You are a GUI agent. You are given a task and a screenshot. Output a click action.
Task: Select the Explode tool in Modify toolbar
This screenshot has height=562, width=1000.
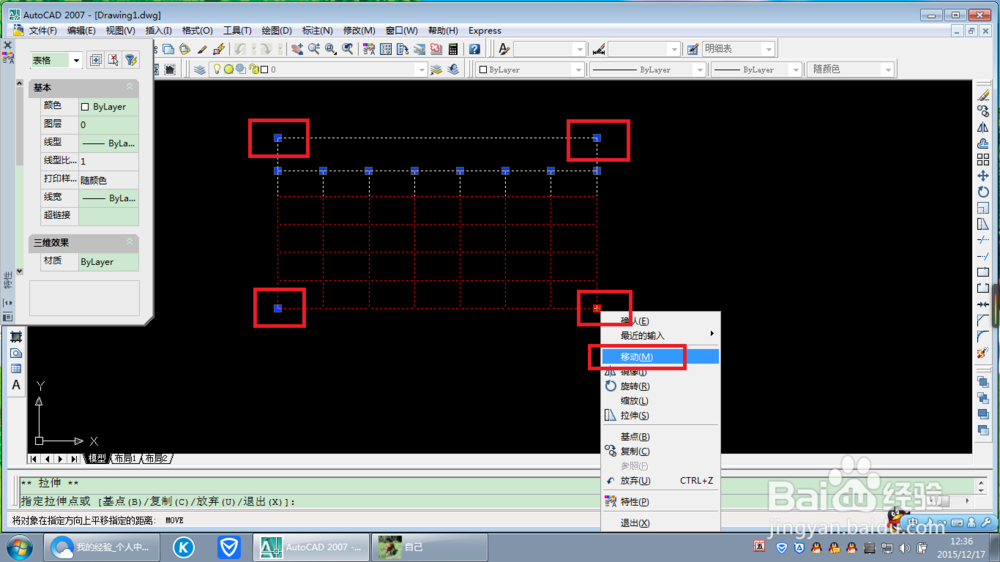pos(983,353)
